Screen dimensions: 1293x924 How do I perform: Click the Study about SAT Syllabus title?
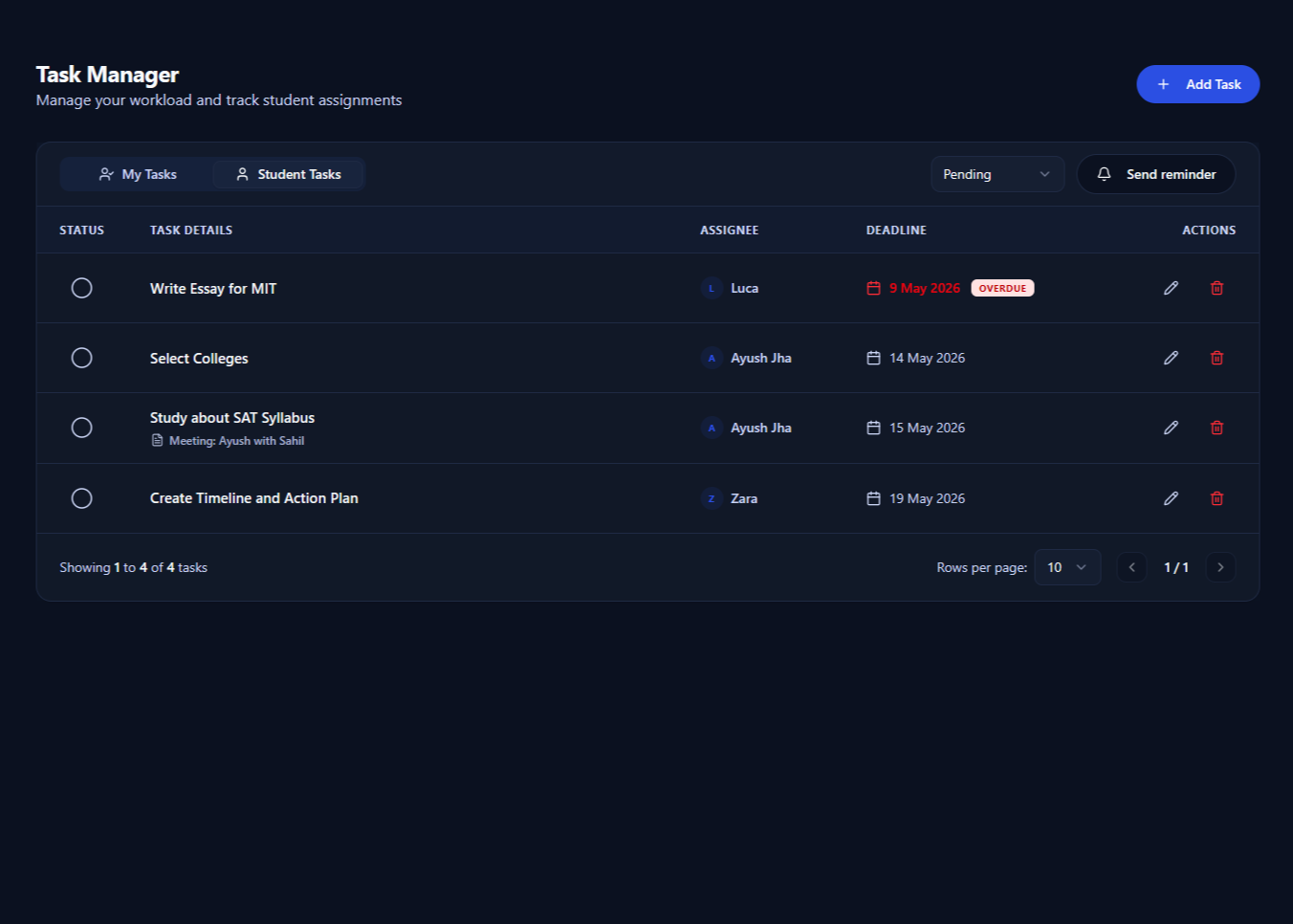pos(232,418)
